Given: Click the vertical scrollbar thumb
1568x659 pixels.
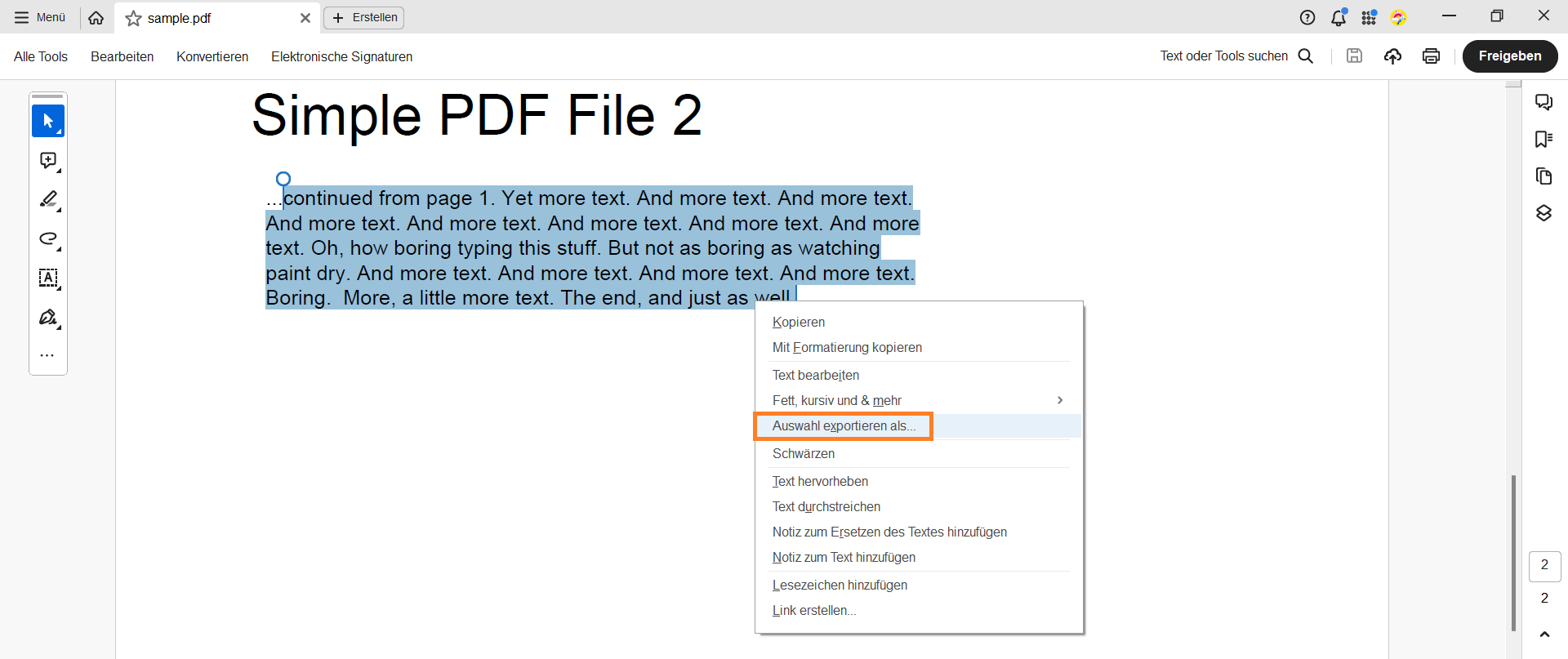Looking at the screenshot, I should tap(1513, 551).
